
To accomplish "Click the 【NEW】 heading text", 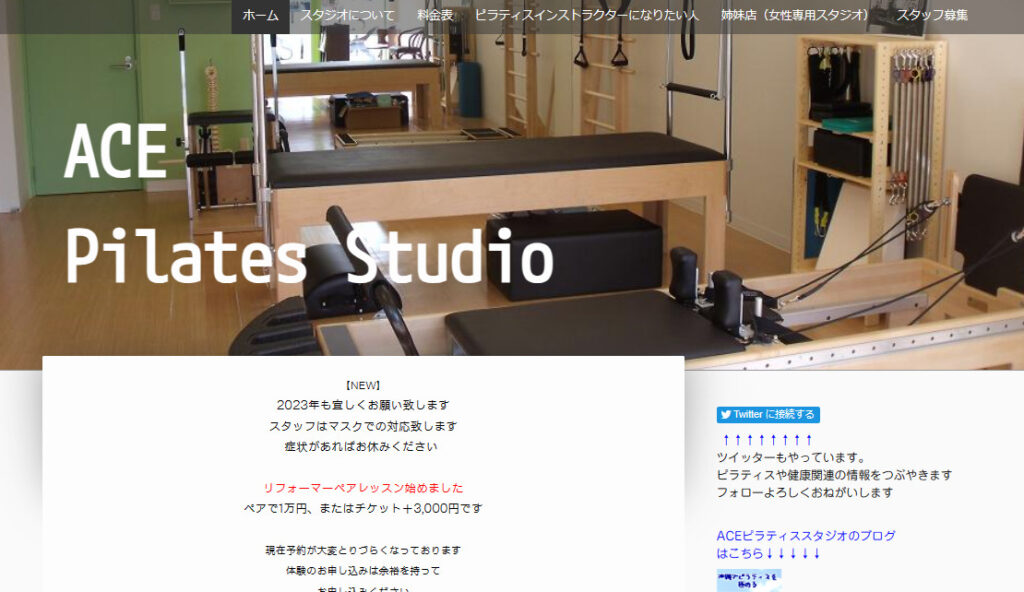I will click(x=363, y=386).
